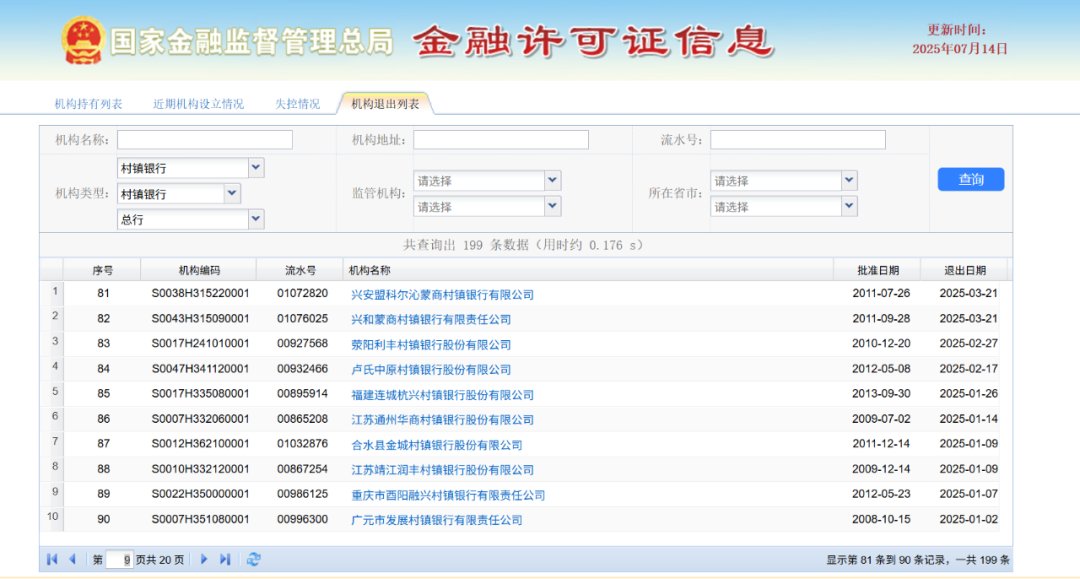Sort by 流水号 column header
The image size is (1080, 579).
click(300, 271)
